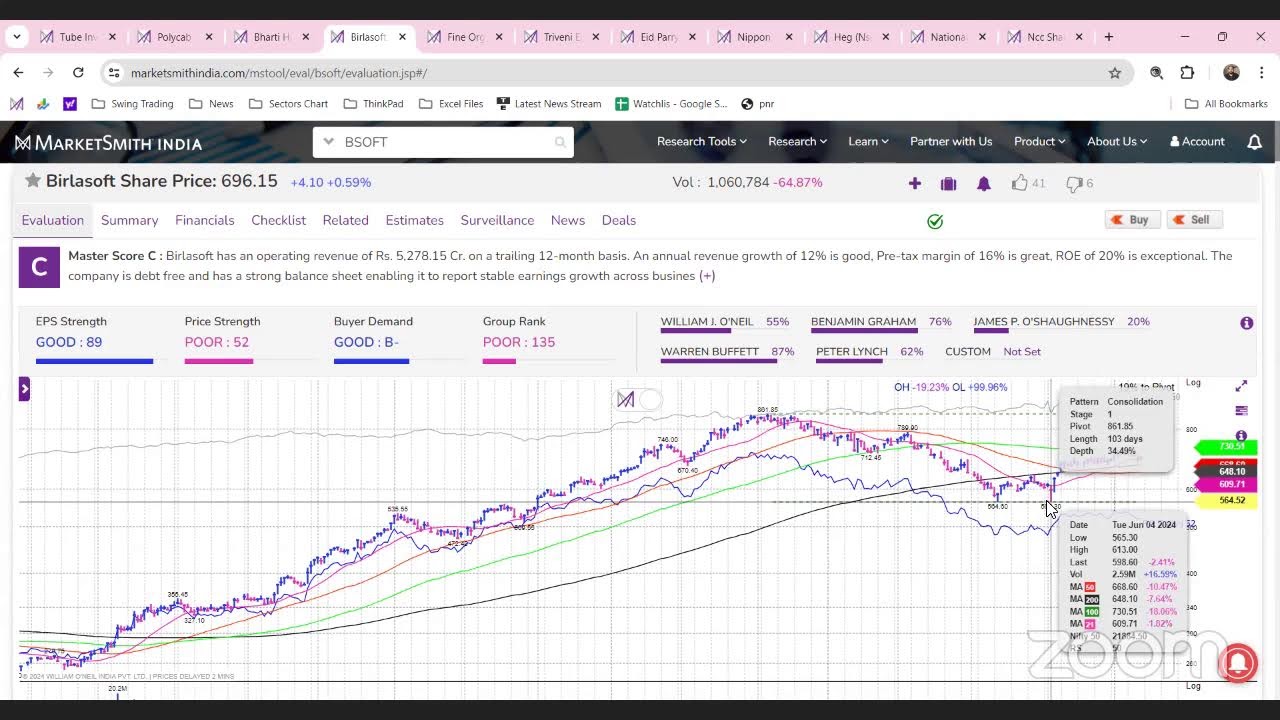This screenshot has width=1280, height=720.
Task: Select the Evaluation tab
Action: (53, 220)
